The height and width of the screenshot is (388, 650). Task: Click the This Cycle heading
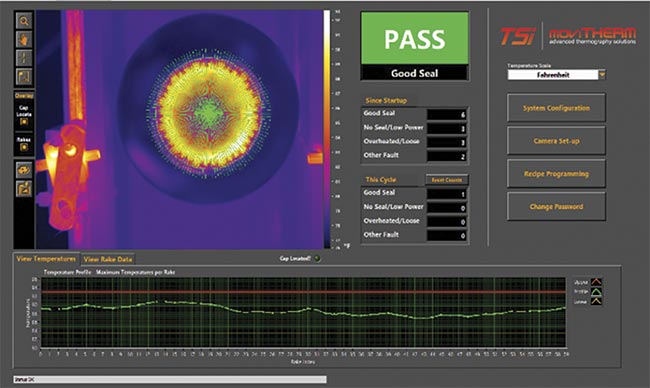click(381, 179)
